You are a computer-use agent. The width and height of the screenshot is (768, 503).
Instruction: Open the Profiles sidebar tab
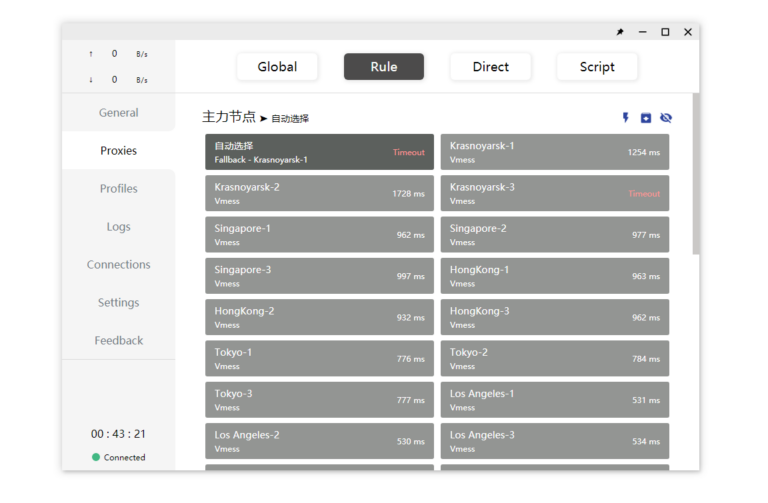(x=118, y=189)
